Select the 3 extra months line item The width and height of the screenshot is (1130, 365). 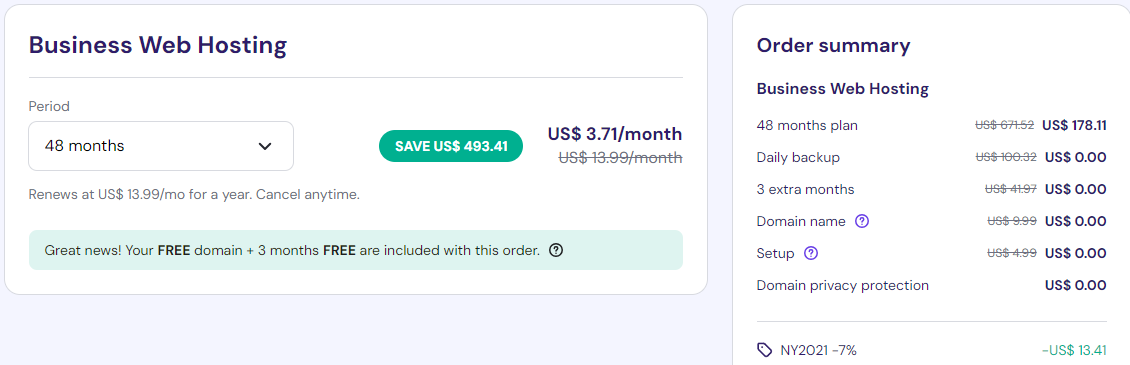pyautogui.click(x=931, y=190)
